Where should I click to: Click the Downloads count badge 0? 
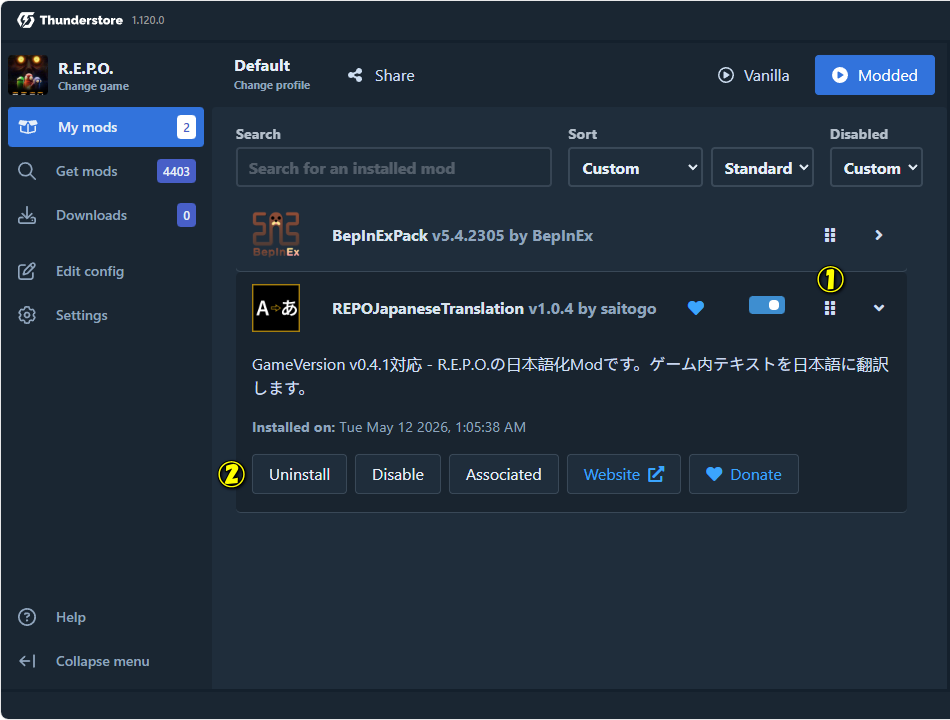click(186, 215)
